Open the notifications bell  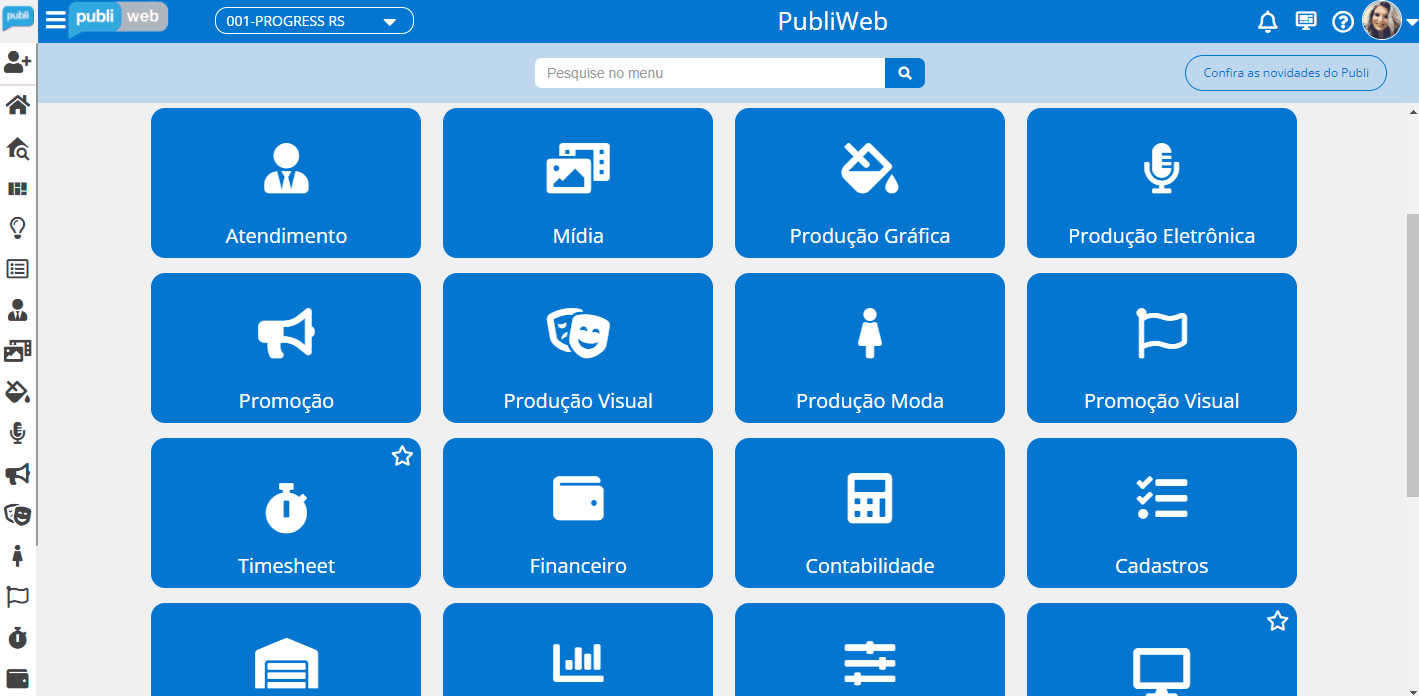click(1268, 21)
